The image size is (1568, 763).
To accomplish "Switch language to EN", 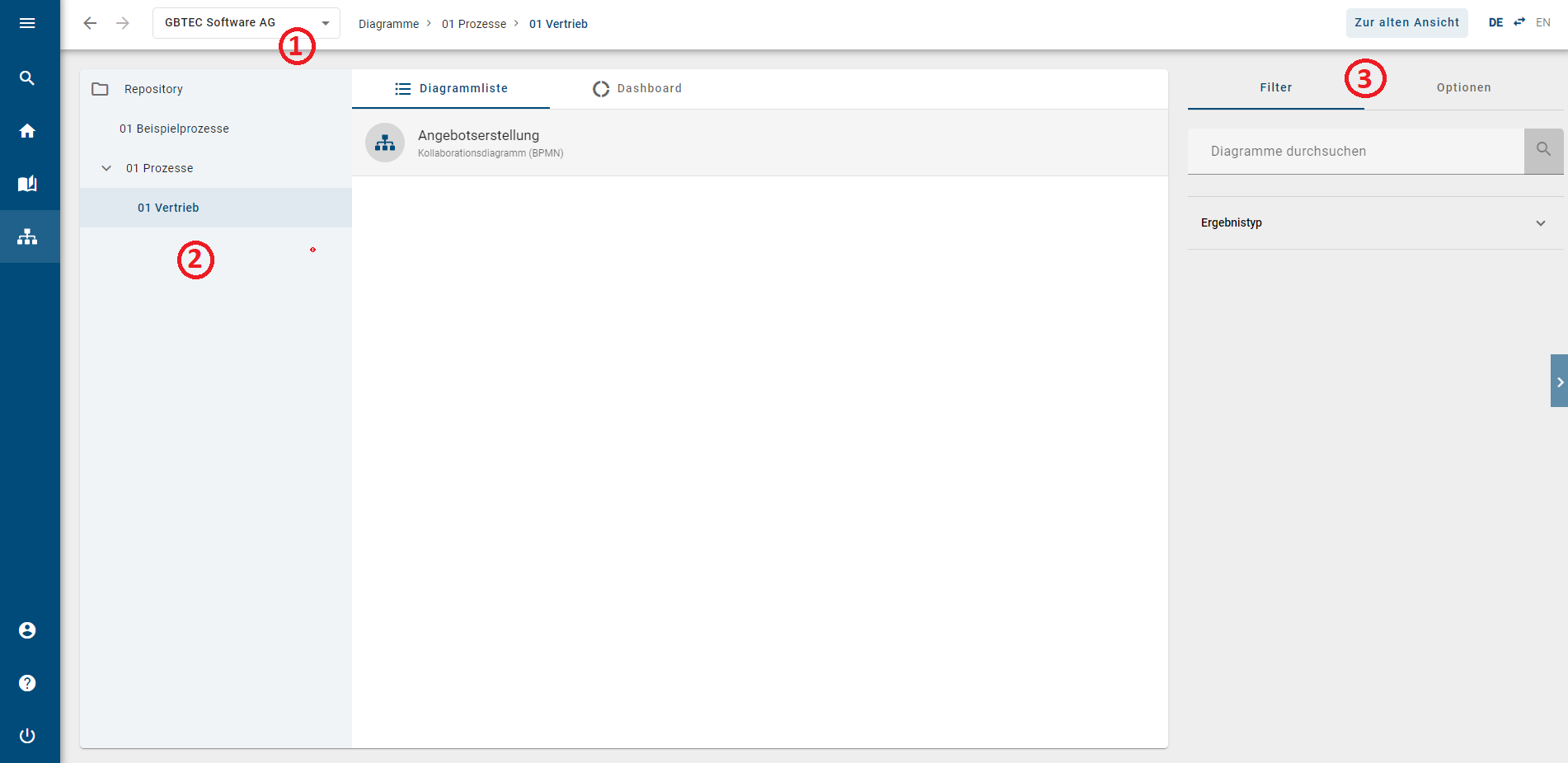I will pos(1542,23).
